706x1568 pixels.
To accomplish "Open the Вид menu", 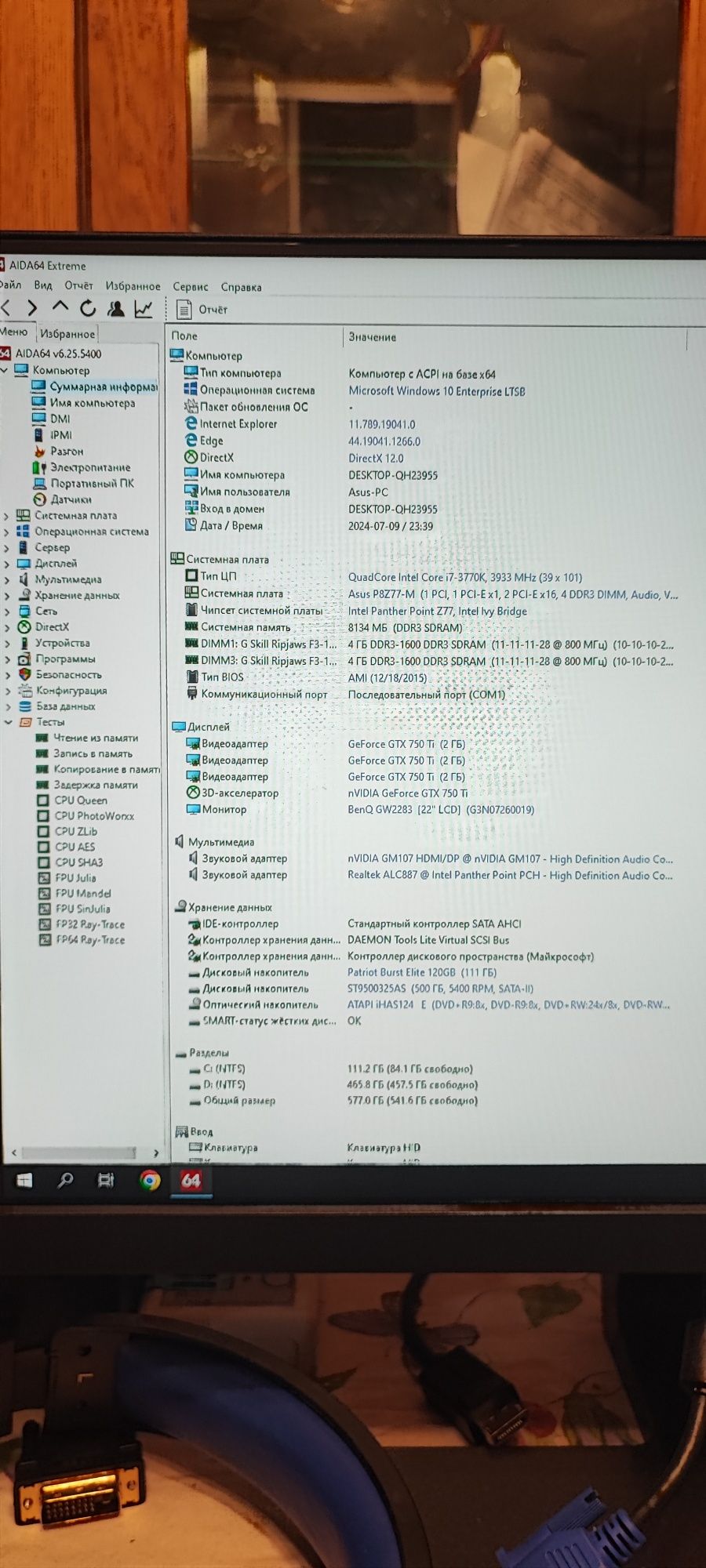I will 43,285.
